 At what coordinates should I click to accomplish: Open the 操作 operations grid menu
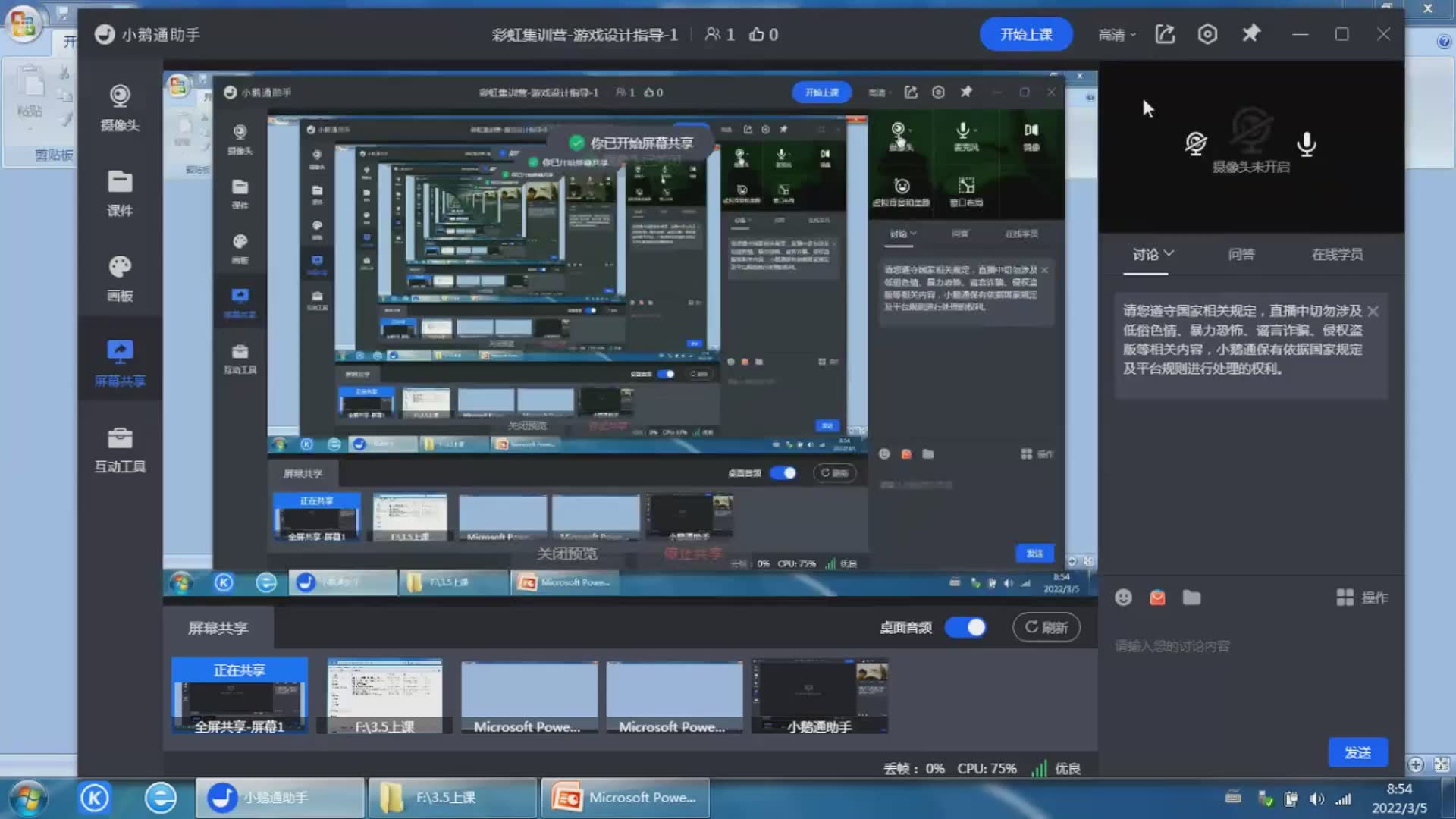coord(1362,598)
